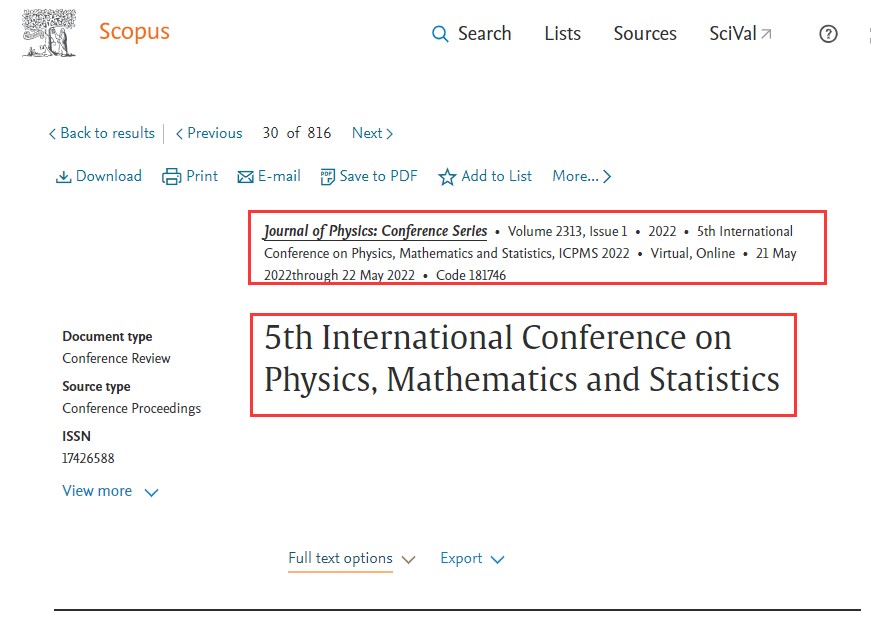Go to Previous document
This screenshot has width=871, height=624.
(x=209, y=133)
